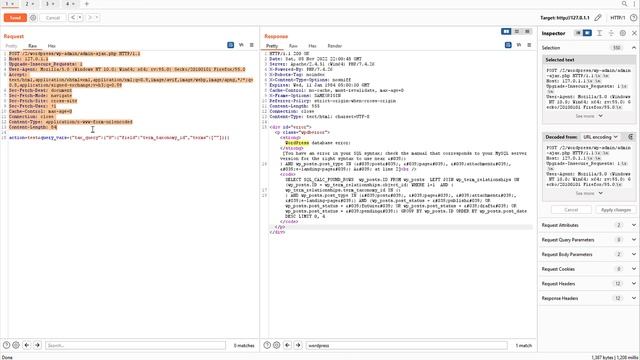Image resolution: width=640 pixels, height=360 pixels.
Task: Select the Response Pretty tab
Action: point(272,46)
